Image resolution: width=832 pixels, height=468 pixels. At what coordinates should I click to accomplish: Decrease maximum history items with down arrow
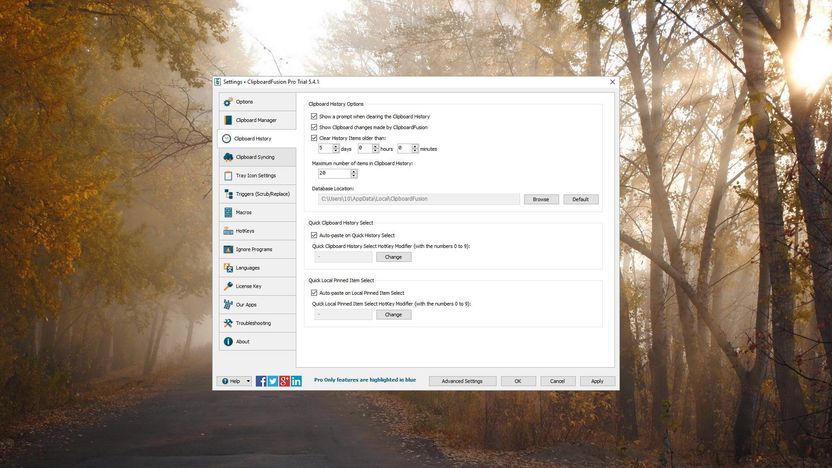pyautogui.click(x=354, y=176)
